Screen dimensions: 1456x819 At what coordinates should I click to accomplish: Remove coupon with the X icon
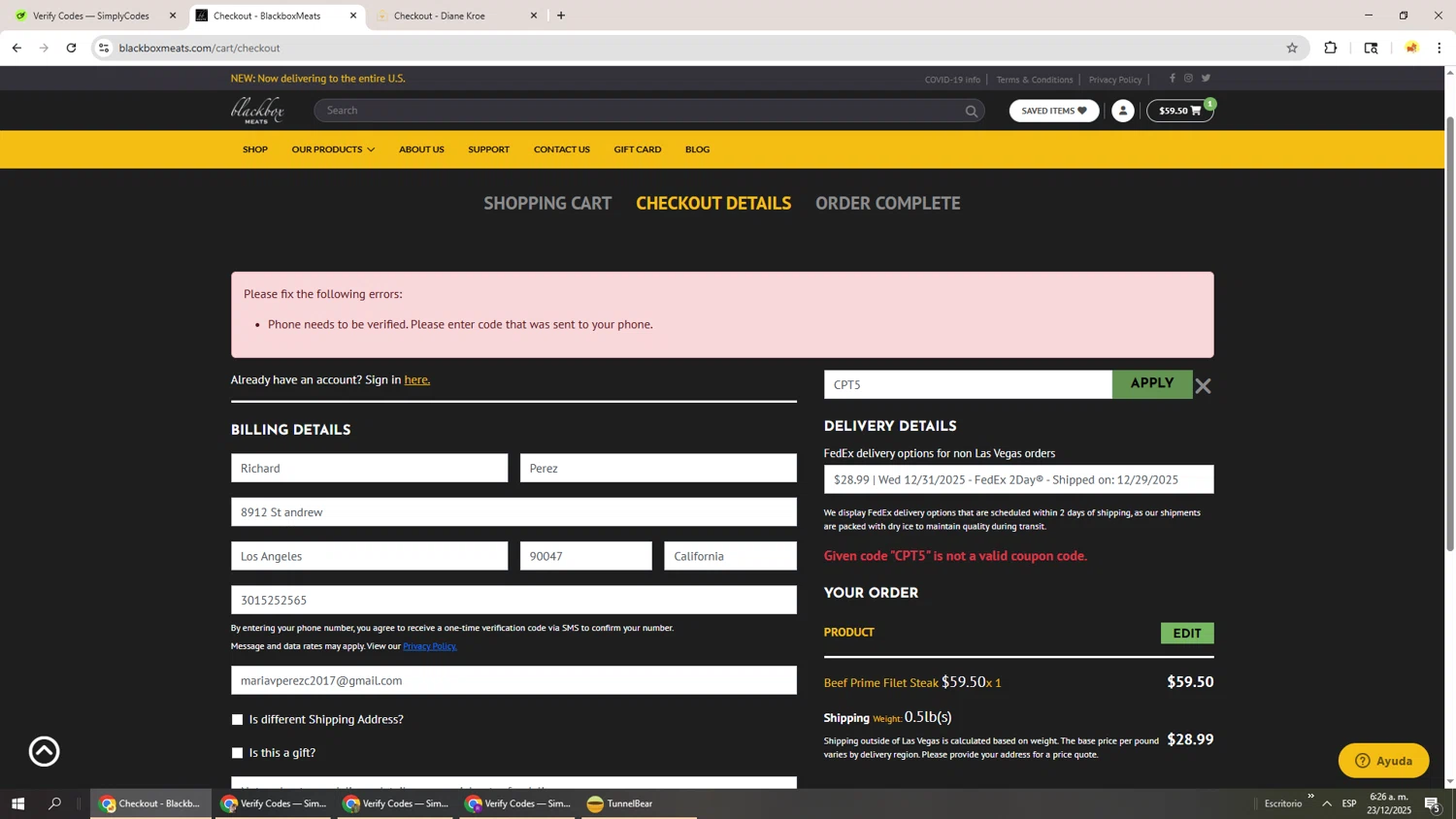[1204, 386]
